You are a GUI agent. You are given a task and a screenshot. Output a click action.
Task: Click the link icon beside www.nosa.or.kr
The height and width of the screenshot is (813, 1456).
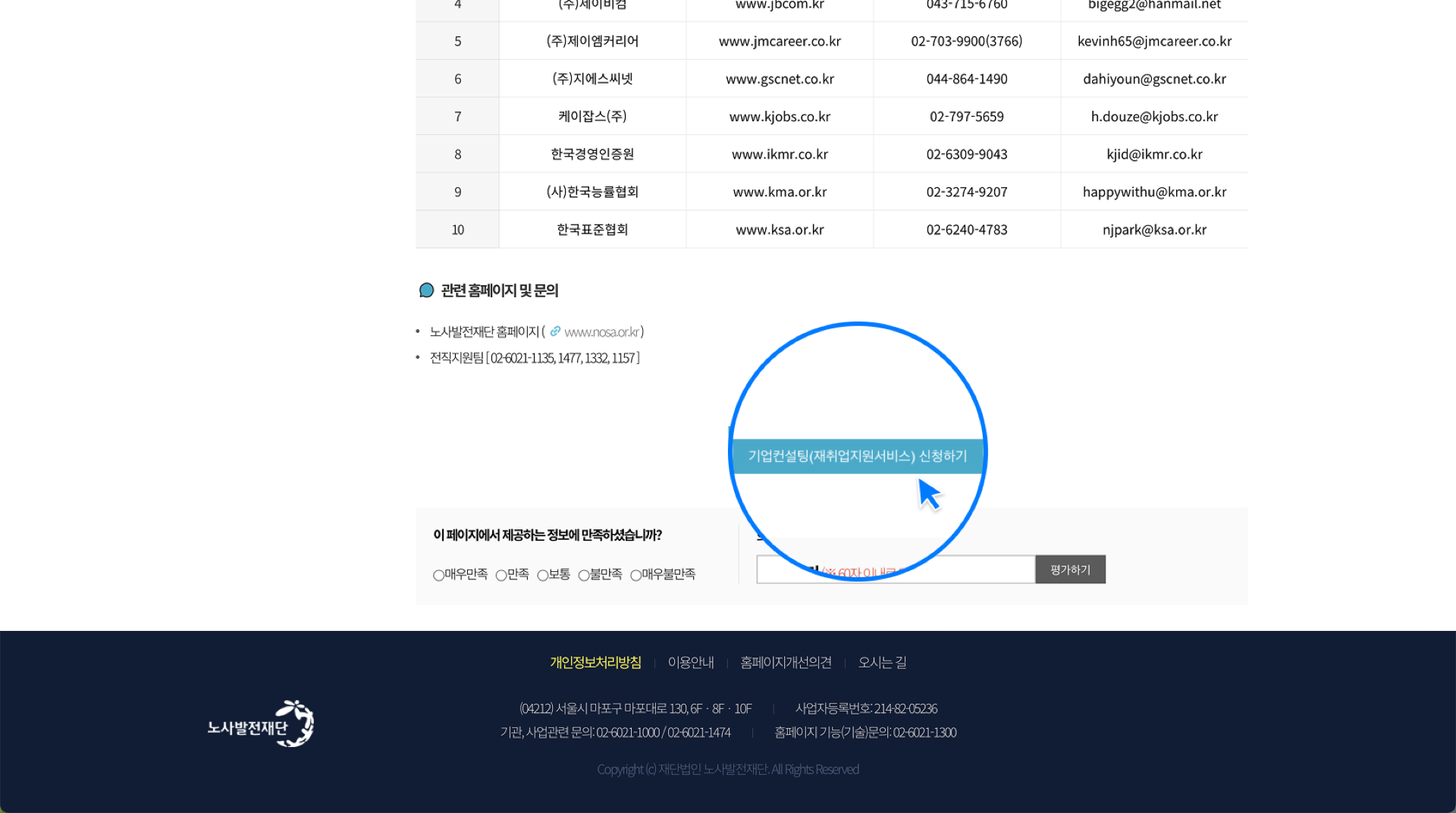click(x=555, y=331)
